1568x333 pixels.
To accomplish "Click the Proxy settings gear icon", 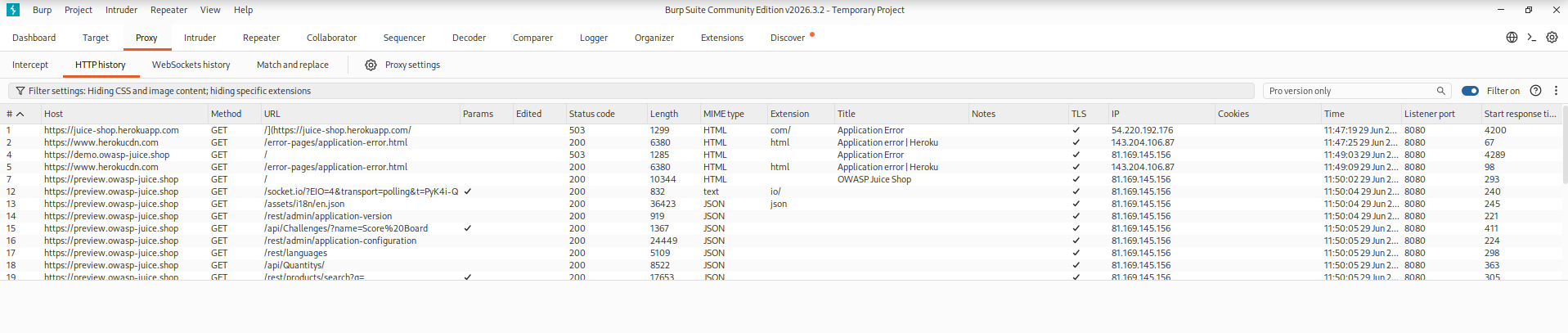I will (x=371, y=65).
